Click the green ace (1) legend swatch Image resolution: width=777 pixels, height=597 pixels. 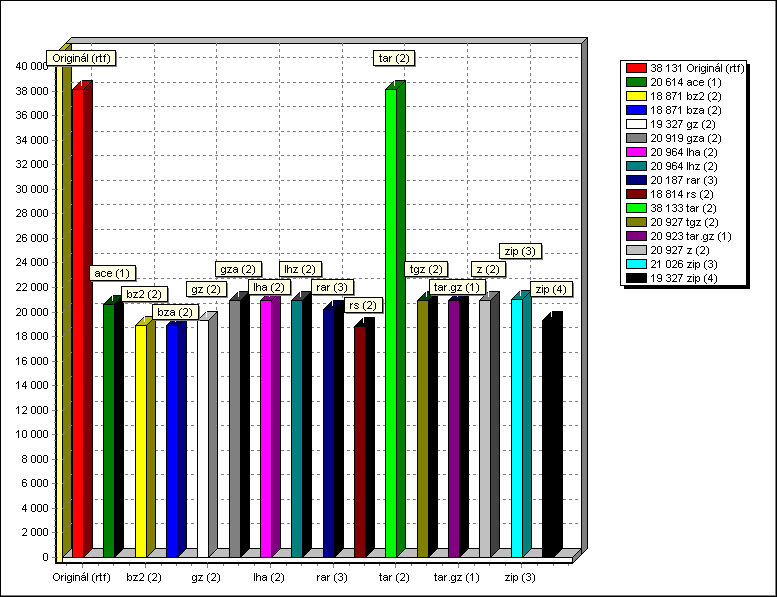coord(636,82)
